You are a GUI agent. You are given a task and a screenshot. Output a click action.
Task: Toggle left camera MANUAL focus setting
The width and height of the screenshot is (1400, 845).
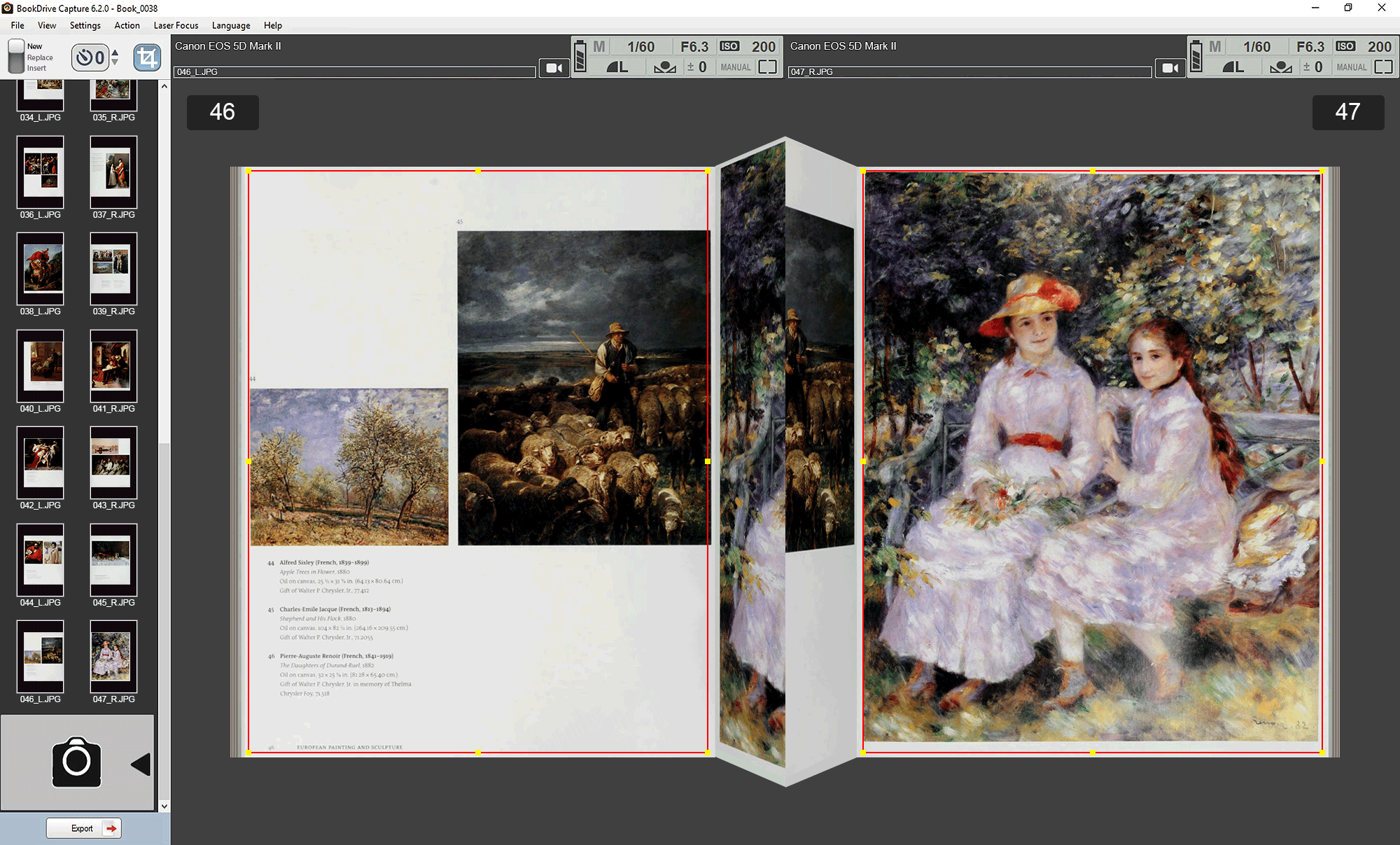[735, 67]
